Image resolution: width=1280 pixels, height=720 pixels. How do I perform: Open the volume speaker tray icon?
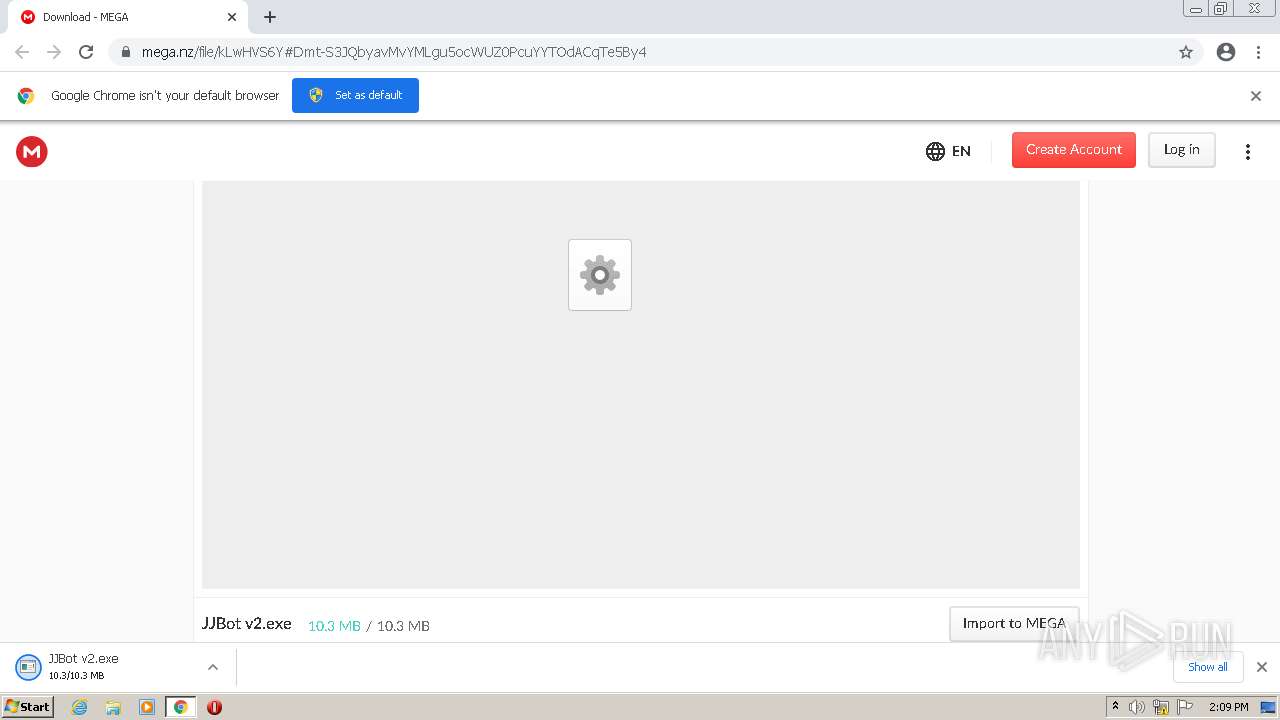click(x=1136, y=707)
